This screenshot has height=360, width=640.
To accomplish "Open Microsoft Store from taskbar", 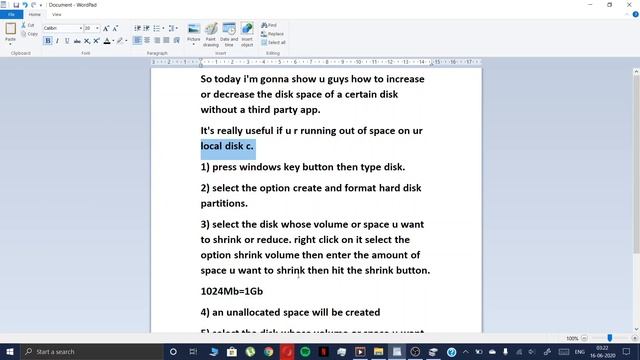I will (232, 351).
